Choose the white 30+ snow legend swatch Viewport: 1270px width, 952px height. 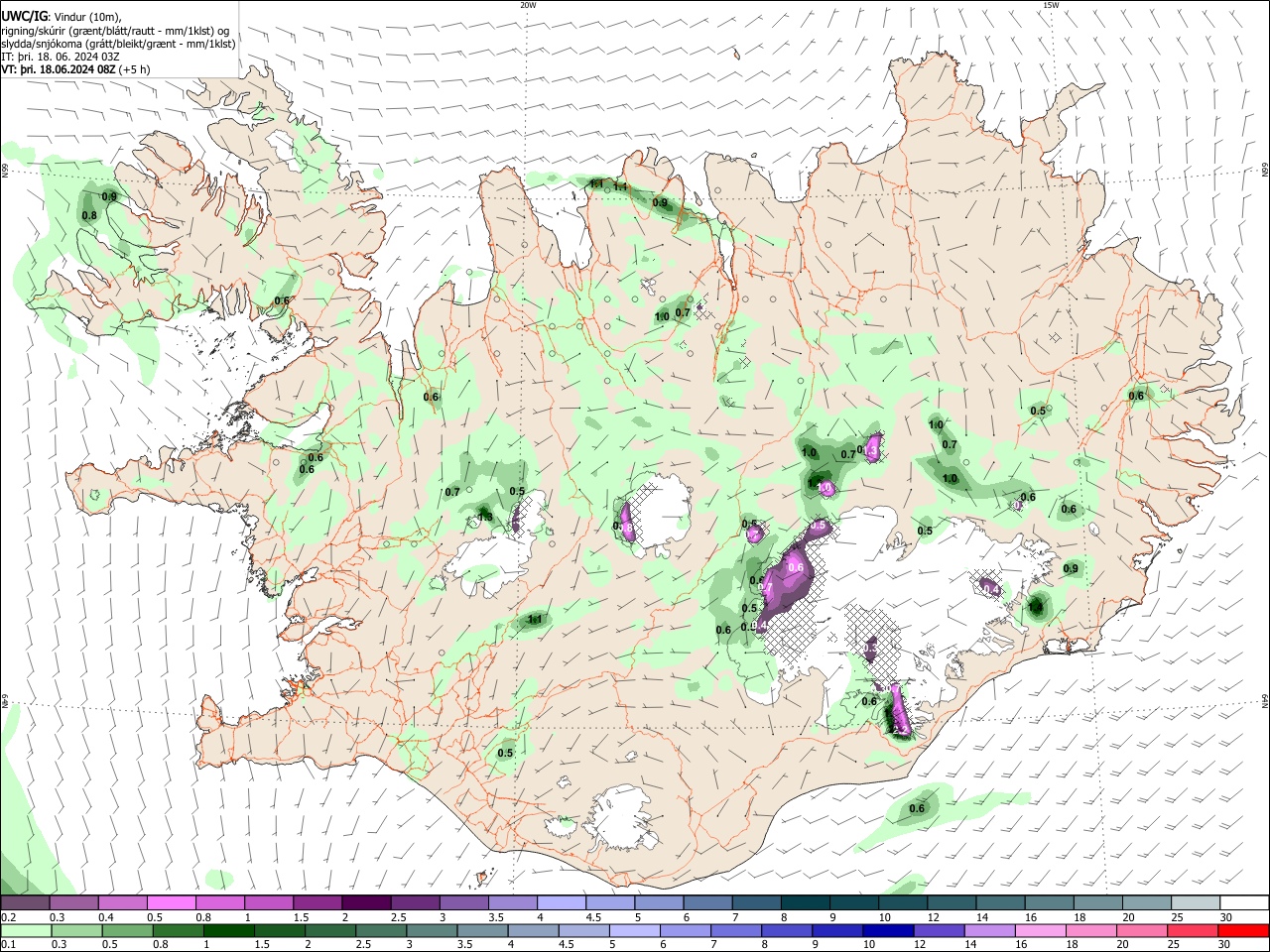[x=1244, y=903]
